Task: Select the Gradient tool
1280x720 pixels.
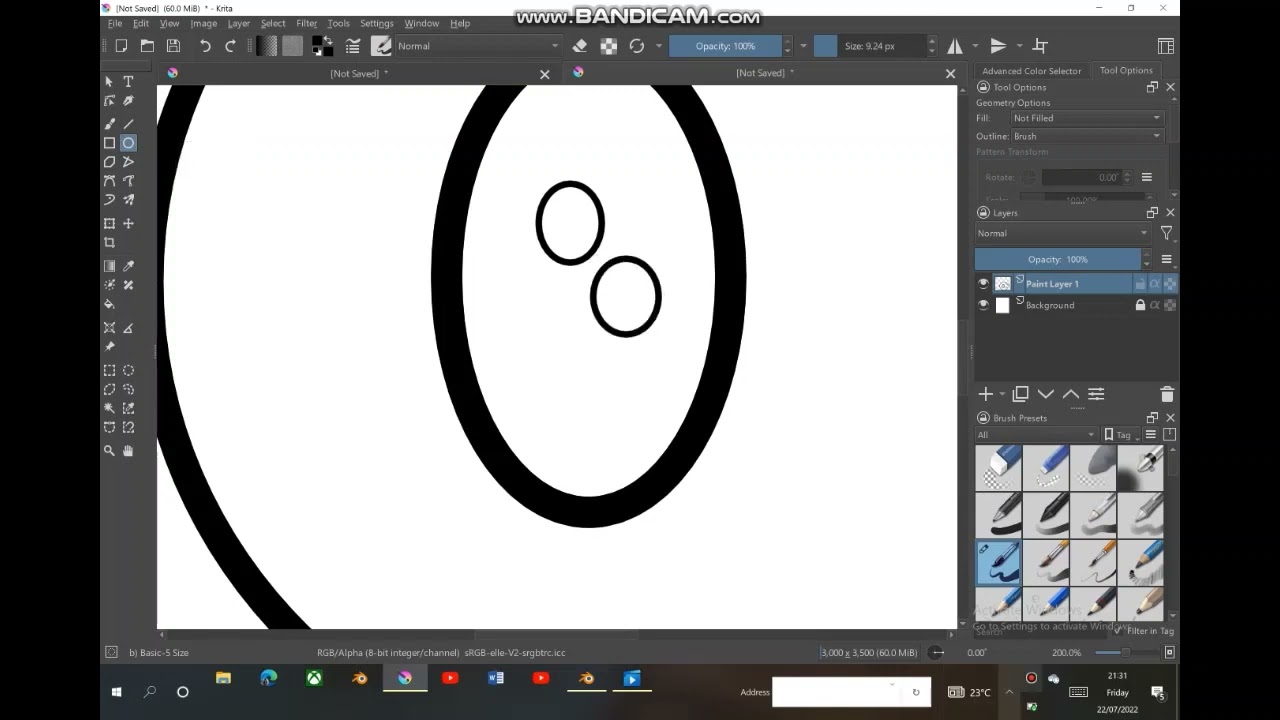Action: pyautogui.click(x=109, y=266)
